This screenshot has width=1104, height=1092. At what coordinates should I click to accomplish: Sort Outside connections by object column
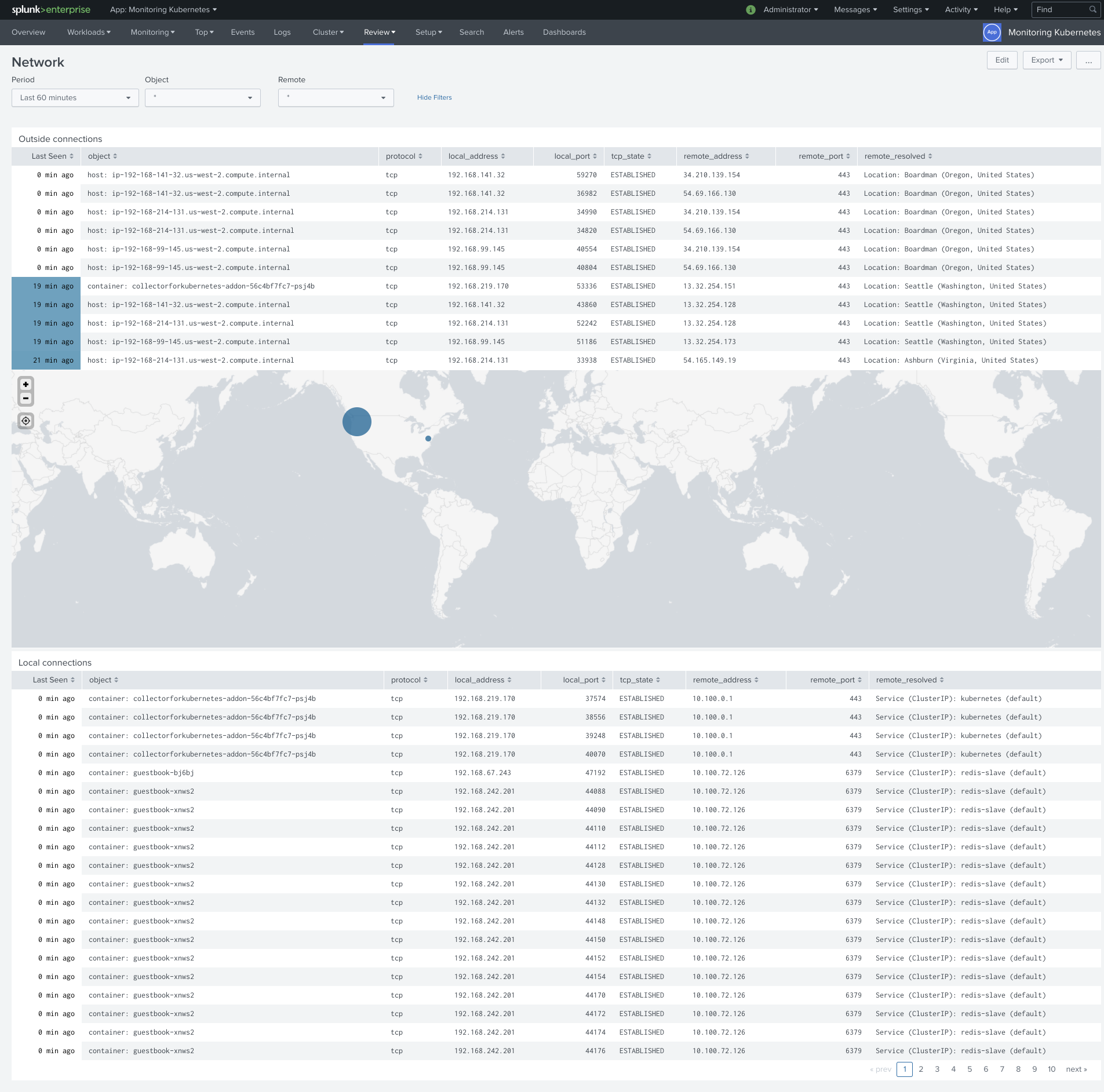(103, 156)
